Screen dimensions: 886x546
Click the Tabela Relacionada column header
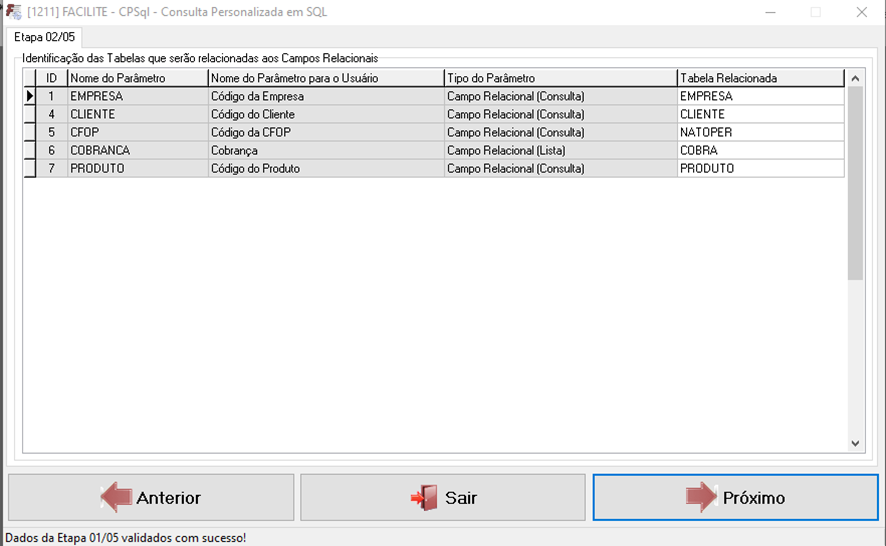pos(760,78)
